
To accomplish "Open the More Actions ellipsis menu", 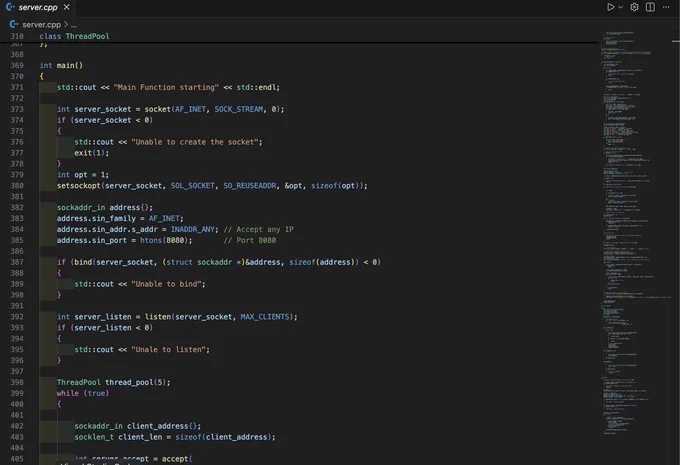I will (x=666, y=7).
